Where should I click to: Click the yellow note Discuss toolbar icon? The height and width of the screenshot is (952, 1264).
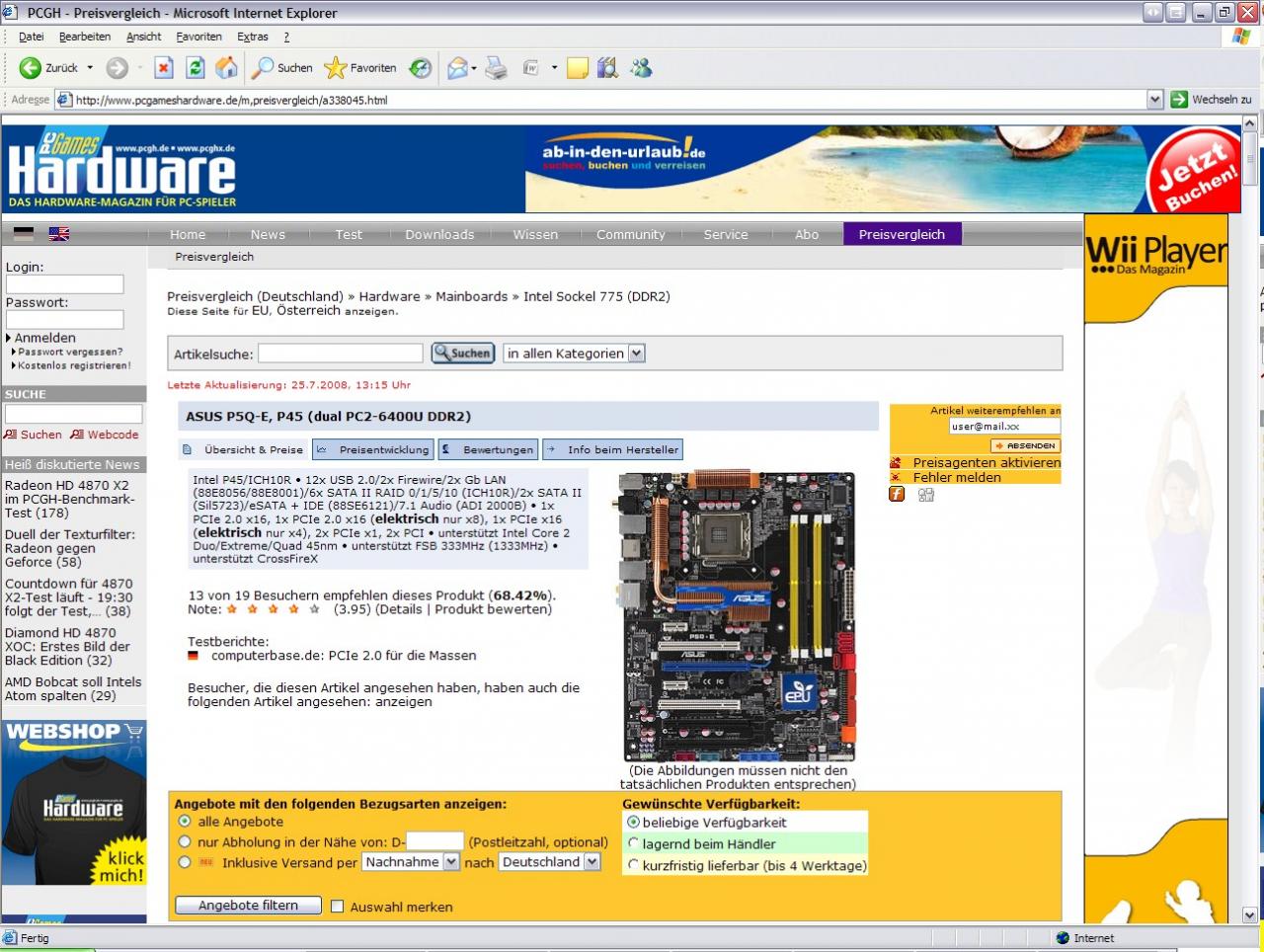click(578, 68)
